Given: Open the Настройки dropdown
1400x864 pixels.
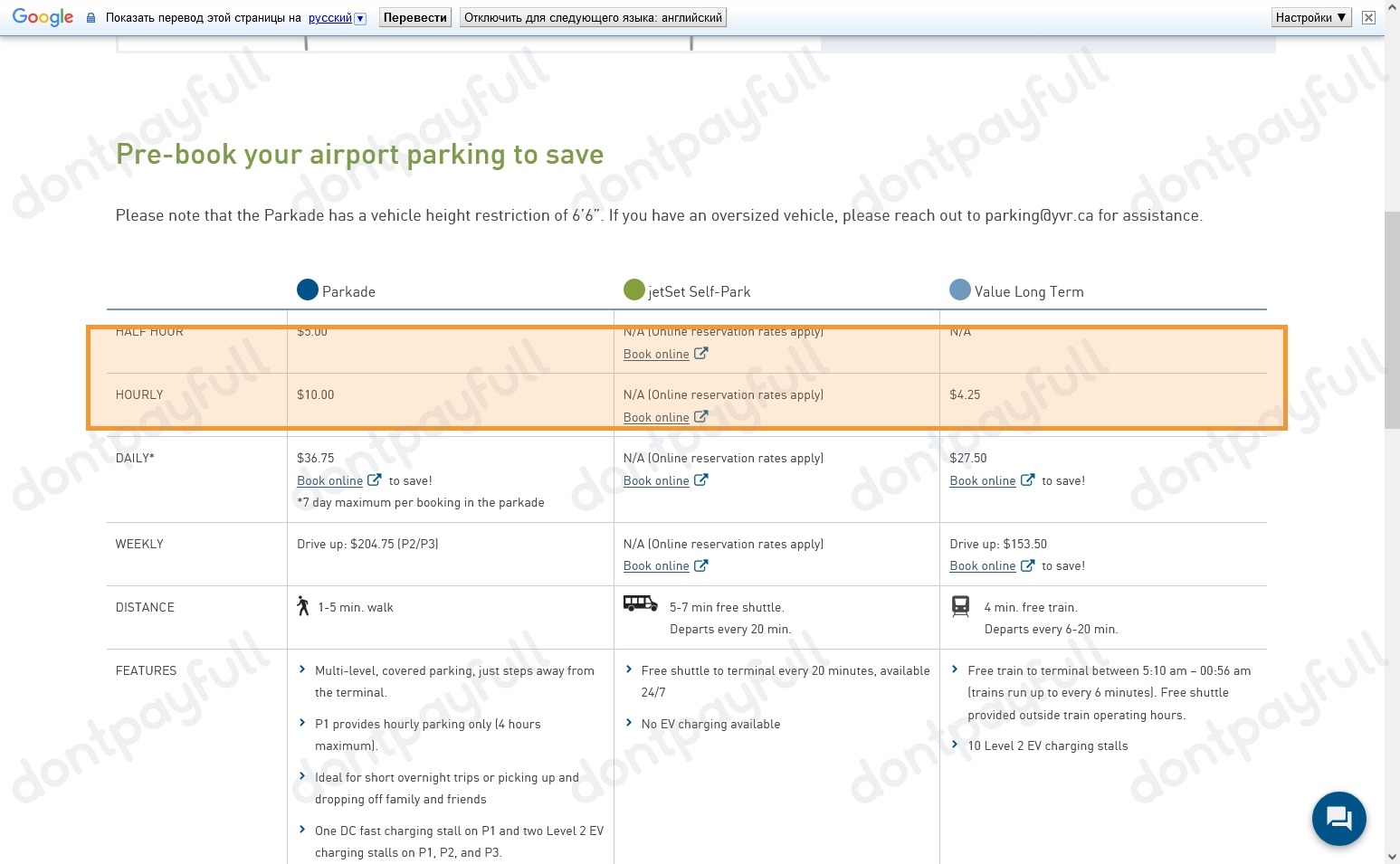Looking at the screenshot, I should click(x=1310, y=16).
